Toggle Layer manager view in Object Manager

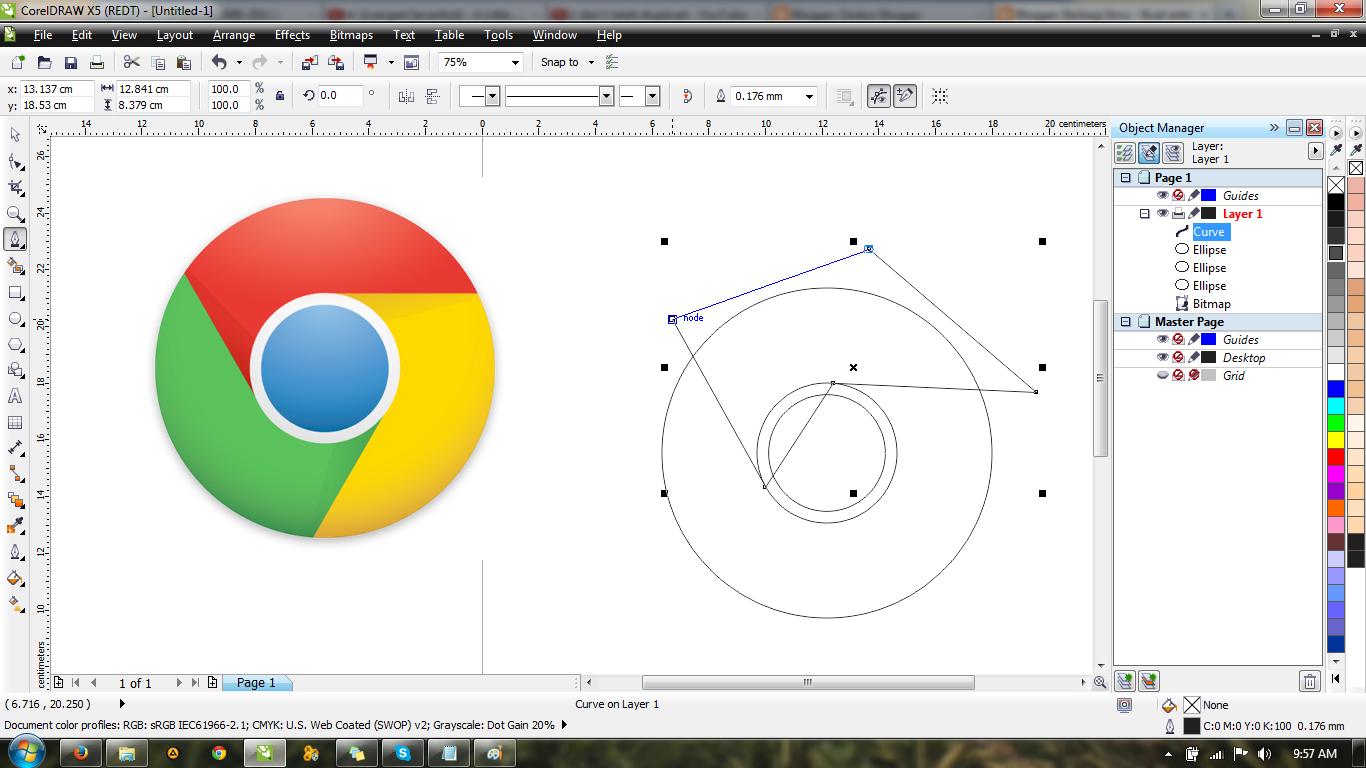[x=1173, y=152]
